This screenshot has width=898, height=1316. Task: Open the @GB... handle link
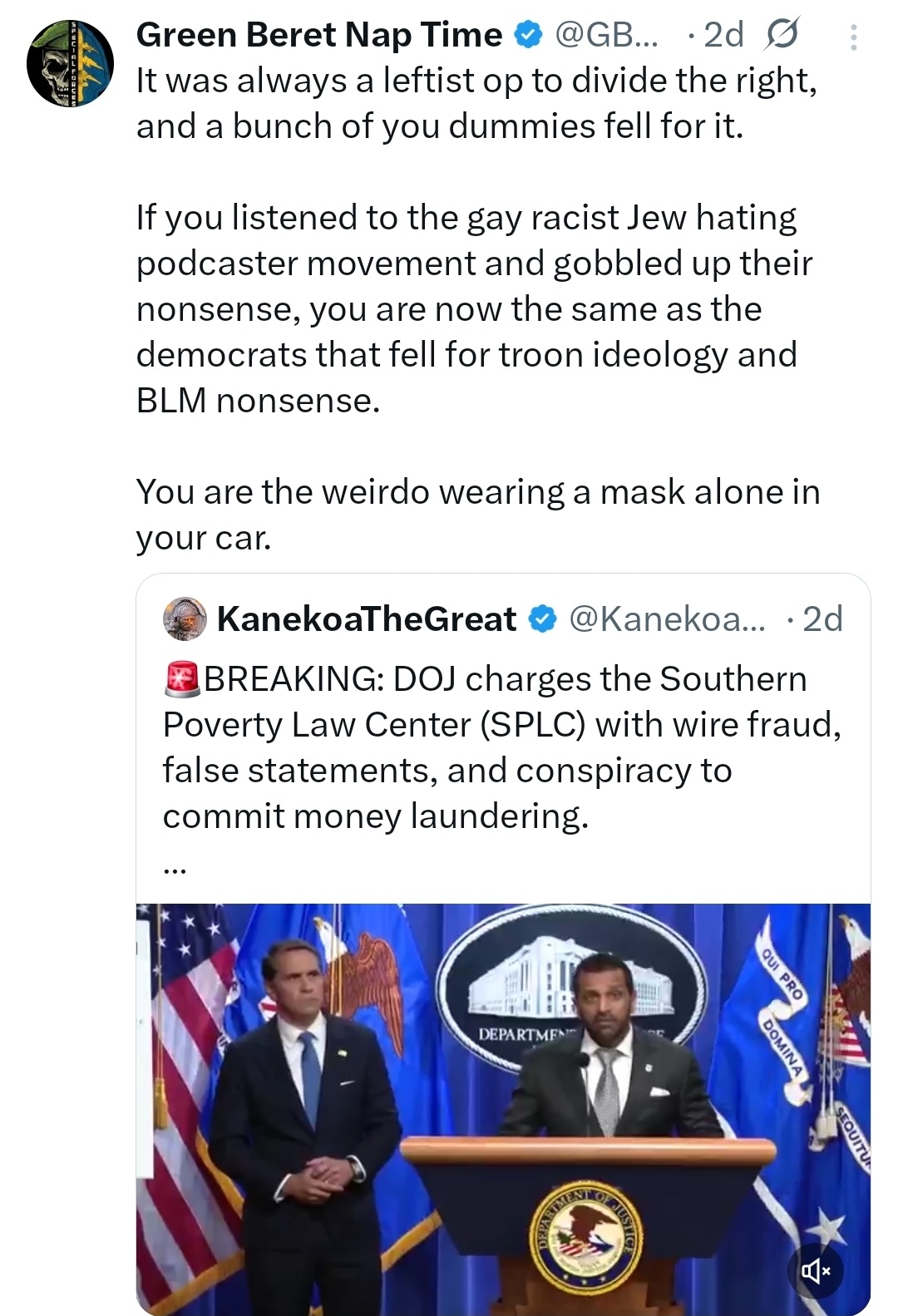point(606,35)
